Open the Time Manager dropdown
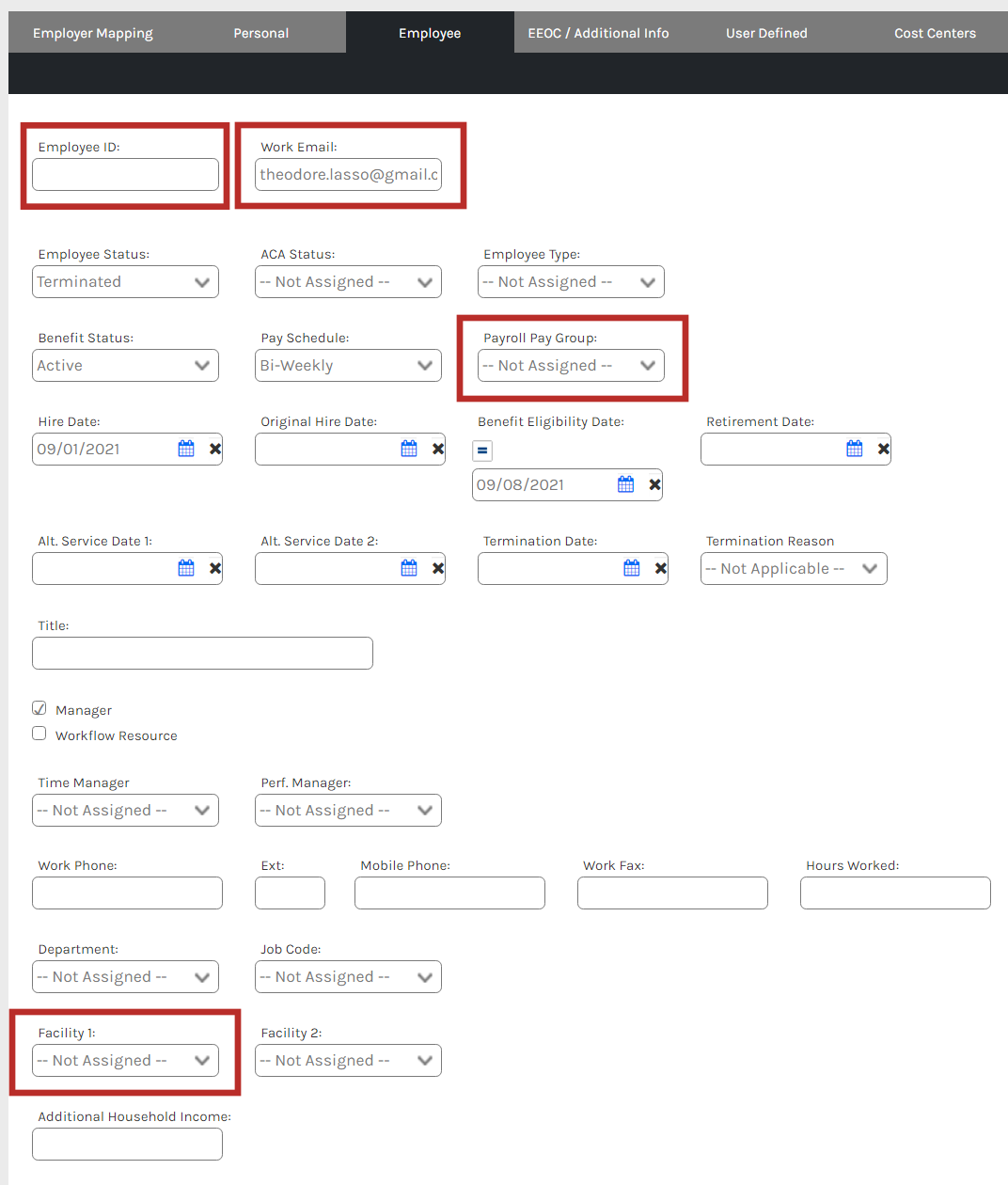This screenshot has width=1008, height=1185. click(x=125, y=811)
